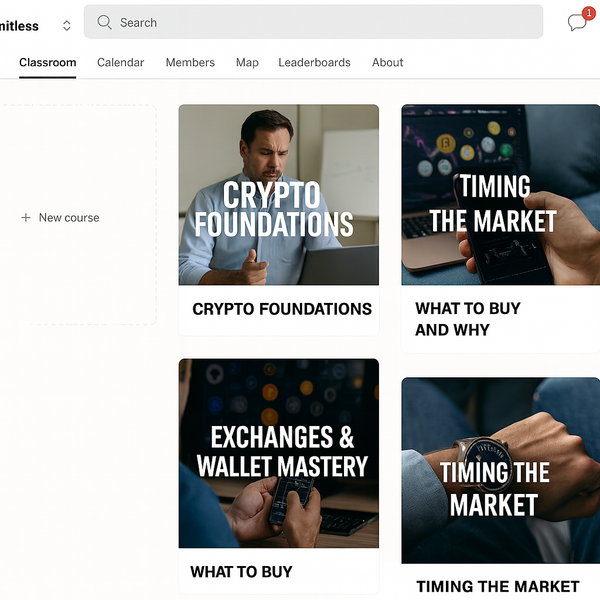Switch to the Calendar tab

click(x=121, y=62)
